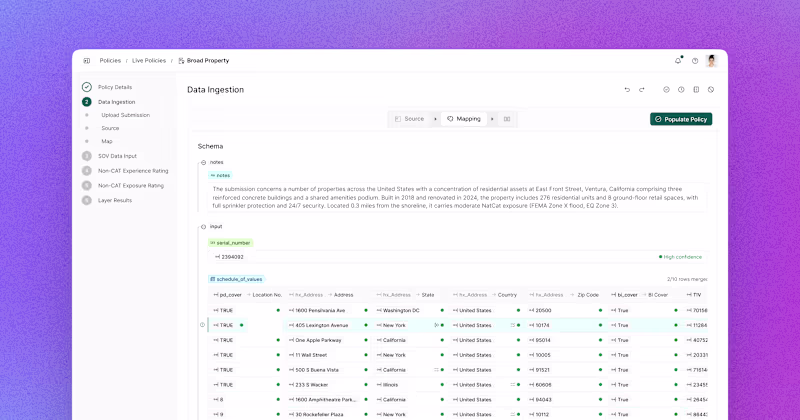Select the Washington DC state cell
This screenshot has width=800, height=420.
coord(410,310)
